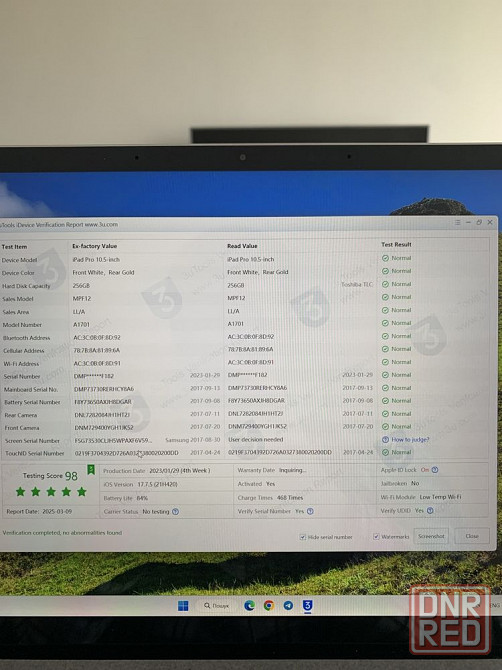Viewport: 502px width, 670px height.
Task: Launch Google Chrome from taskbar
Action: 269,605
